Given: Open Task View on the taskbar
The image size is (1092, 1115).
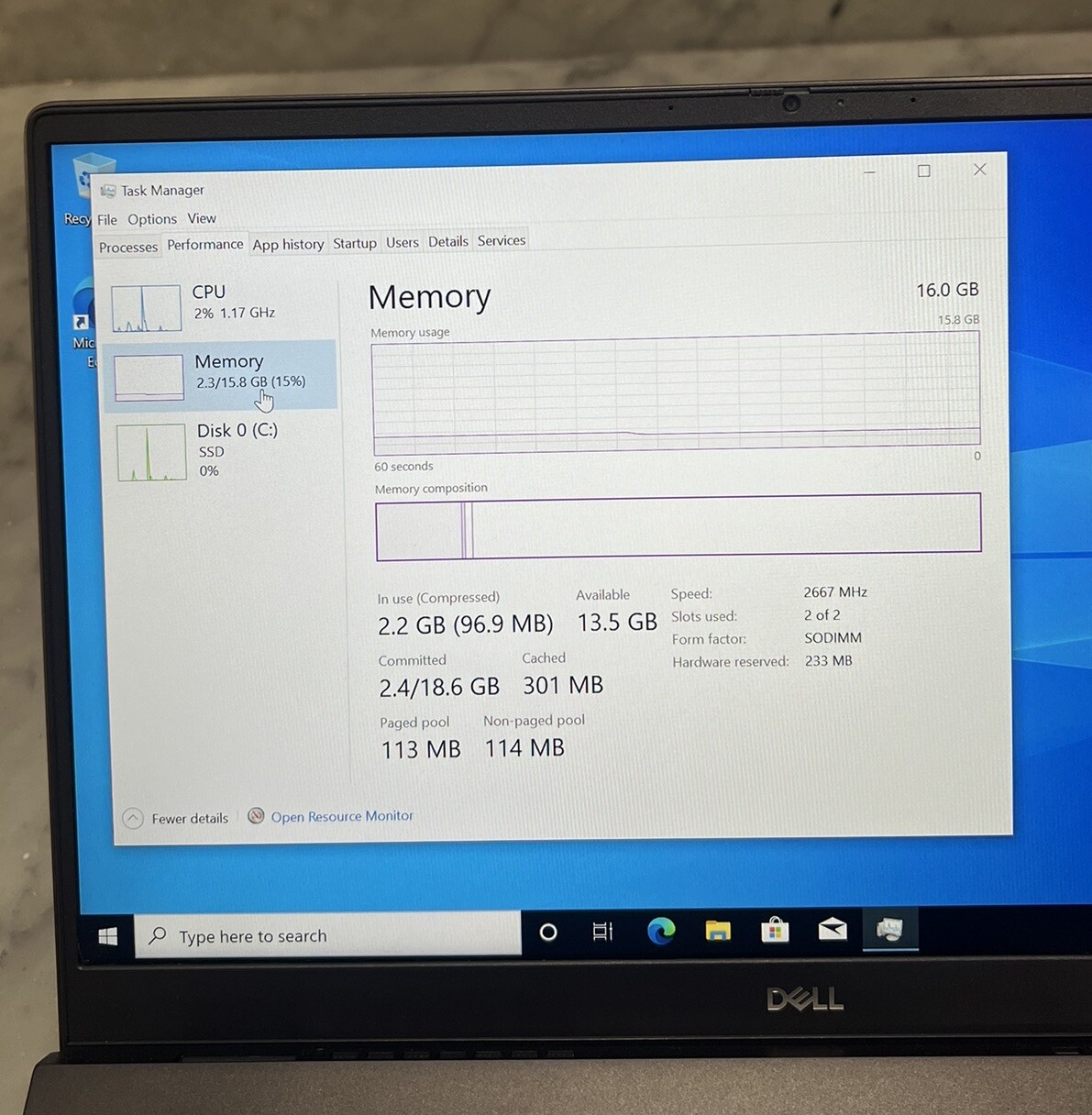Looking at the screenshot, I should tap(602, 932).
